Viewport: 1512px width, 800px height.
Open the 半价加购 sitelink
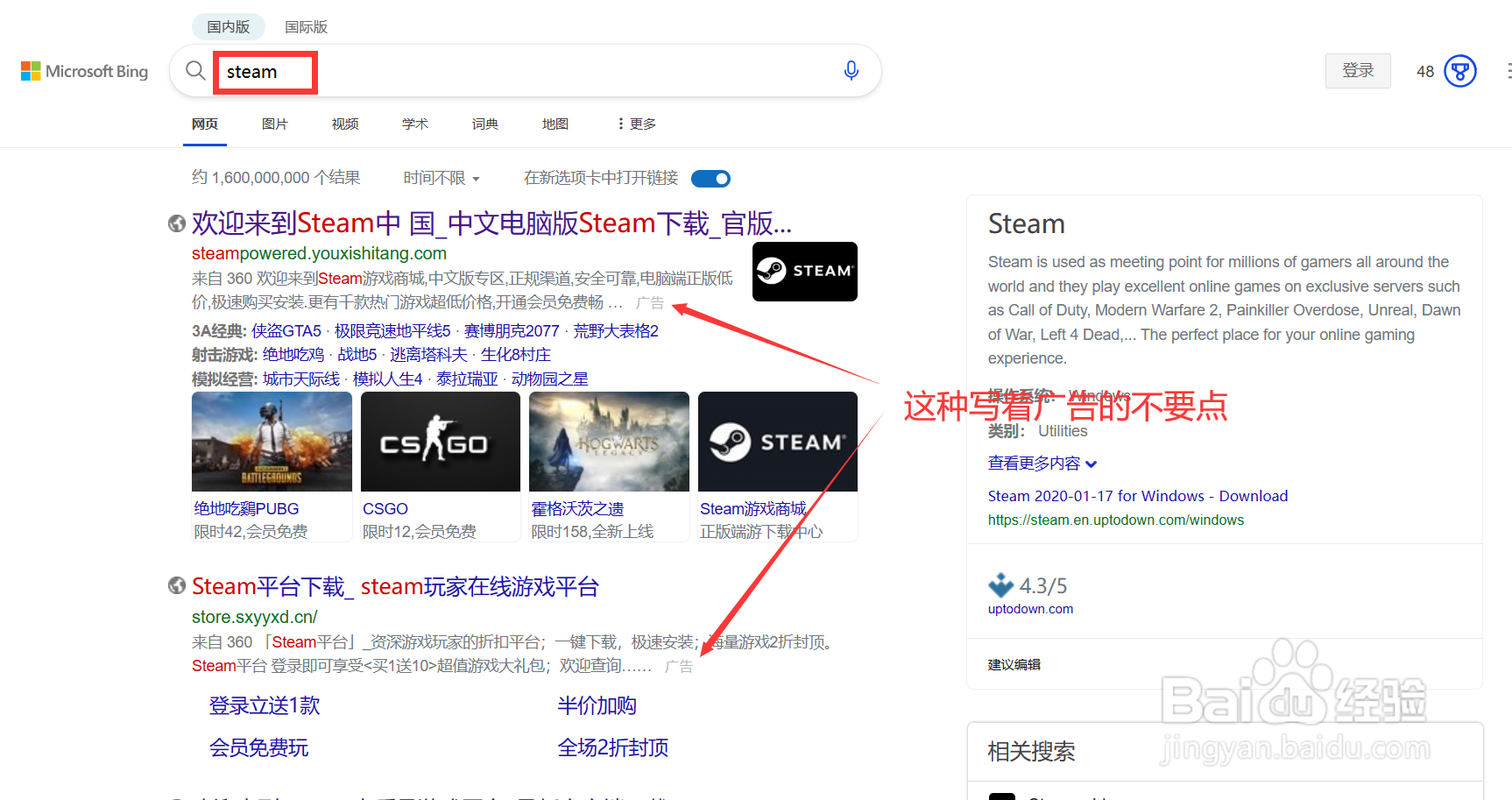597,705
